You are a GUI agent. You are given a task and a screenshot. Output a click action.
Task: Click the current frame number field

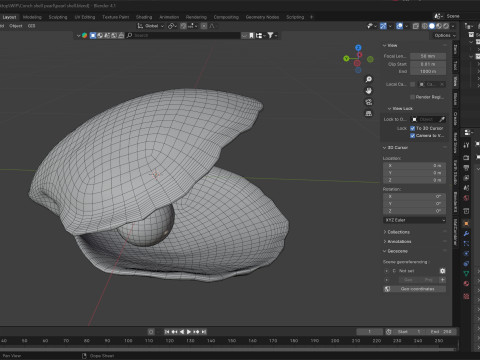(369, 332)
